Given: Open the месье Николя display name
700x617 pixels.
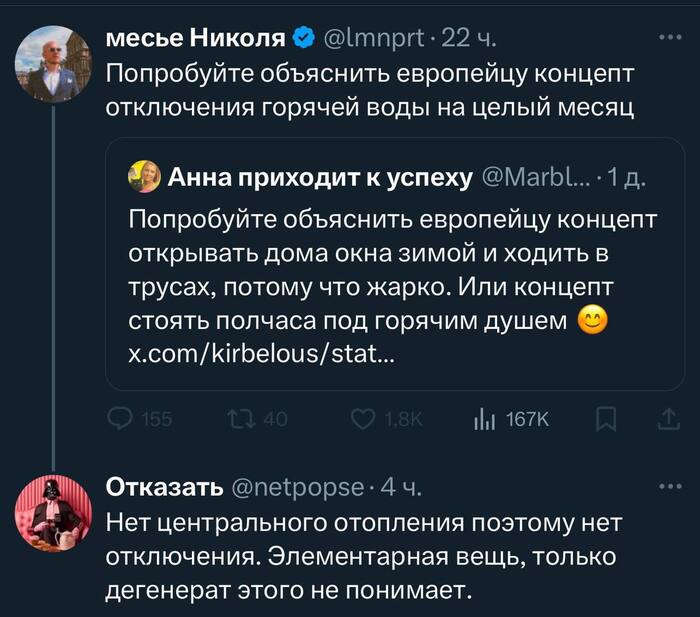Looking at the screenshot, I should click(195, 39).
